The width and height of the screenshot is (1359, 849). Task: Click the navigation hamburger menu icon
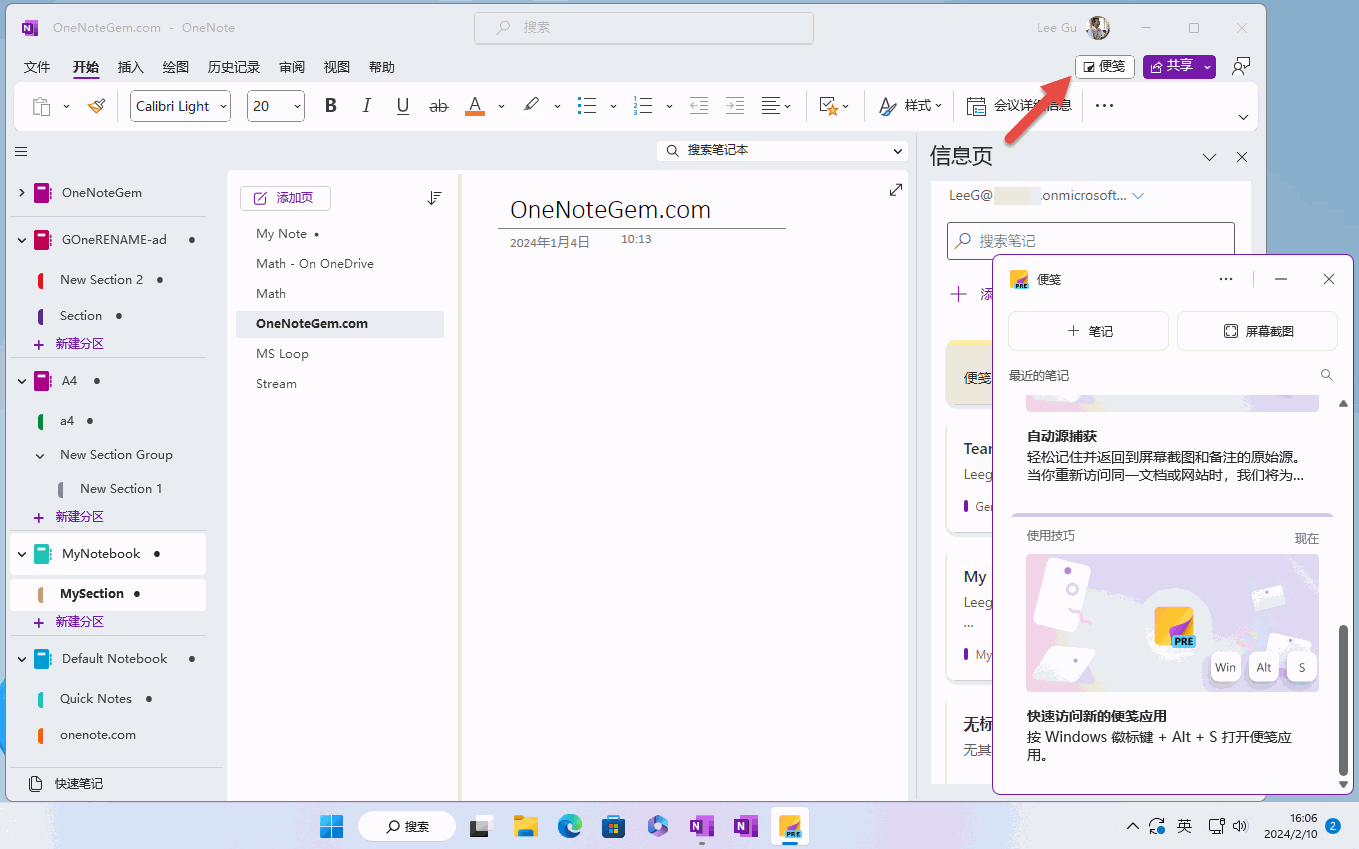click(21, 152)
